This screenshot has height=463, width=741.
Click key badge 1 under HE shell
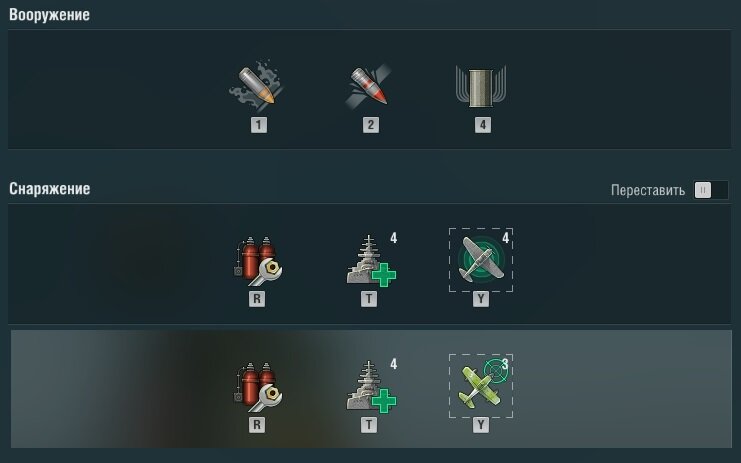pos(258,125)
